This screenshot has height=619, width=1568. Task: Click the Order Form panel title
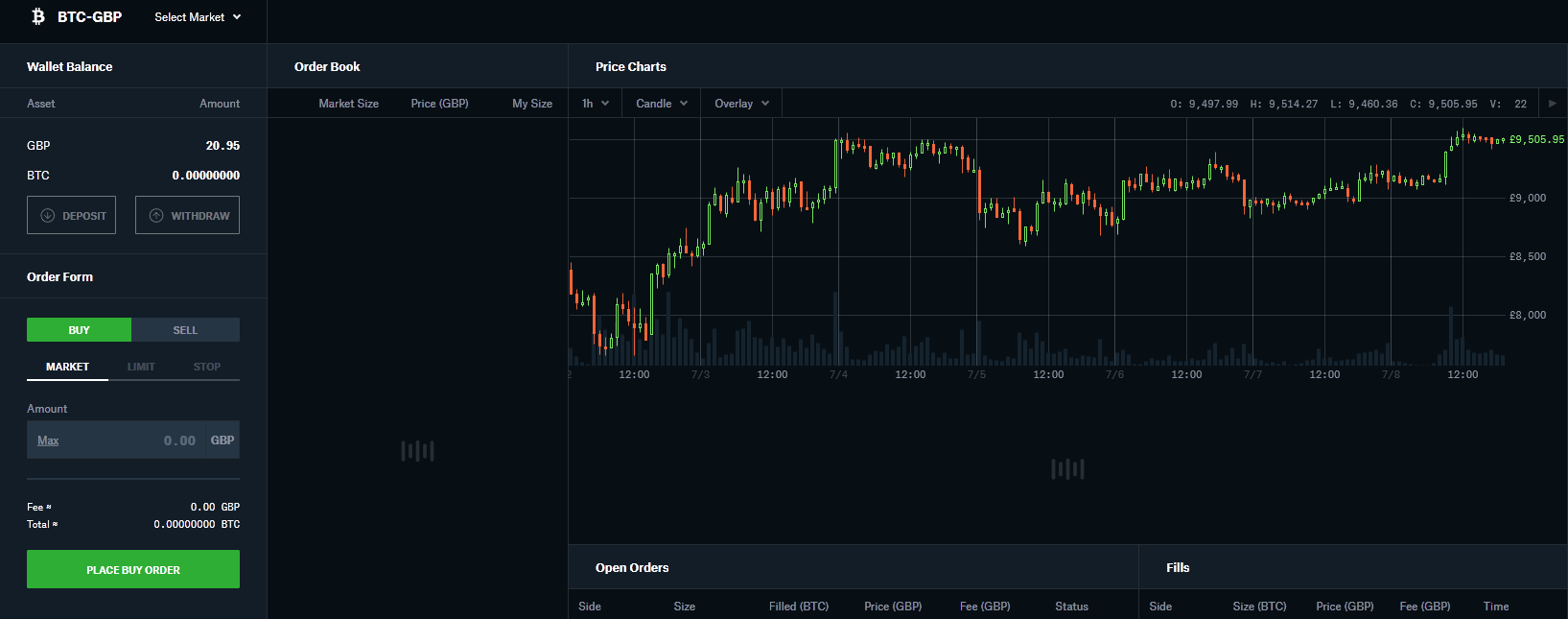click(x=59, y=277)
